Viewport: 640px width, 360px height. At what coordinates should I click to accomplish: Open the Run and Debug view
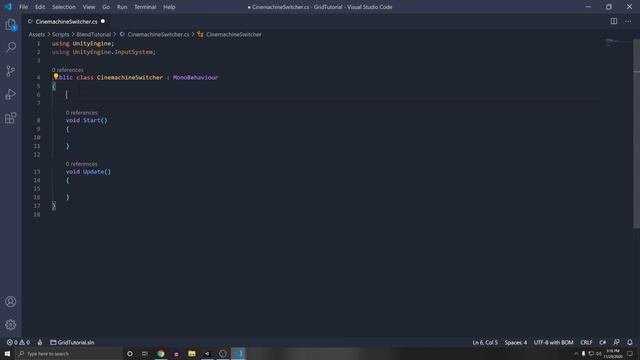tap(11, 95)
